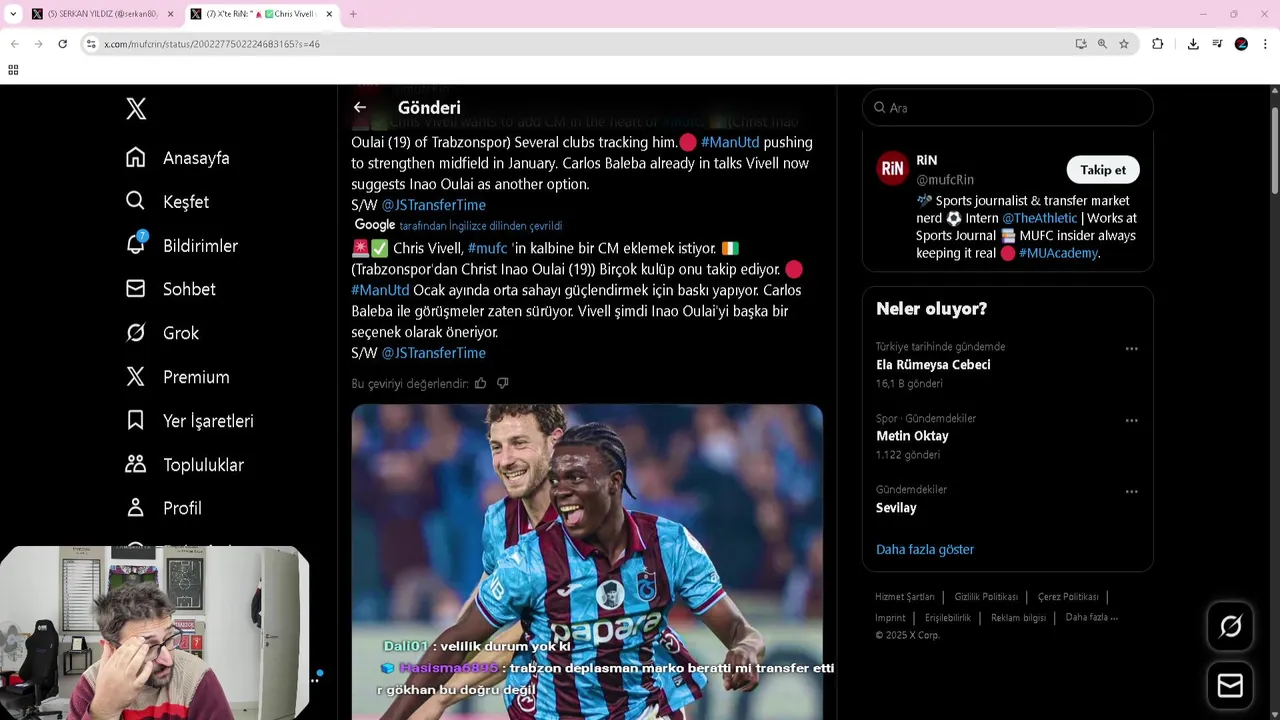Viewport: 1280px width, 720px height.
Task: Open more options for Sevilay trend
Action: [x=1131, y=492]
